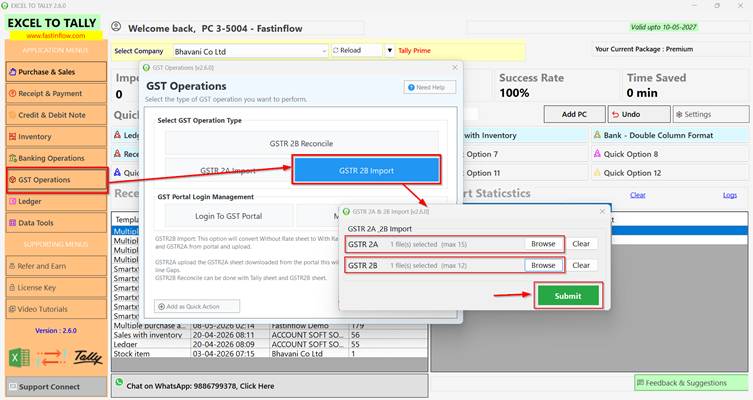Choose Quick Option 12
The width and height of the screenshot is (753, 400).
click(x=670, y=173)
